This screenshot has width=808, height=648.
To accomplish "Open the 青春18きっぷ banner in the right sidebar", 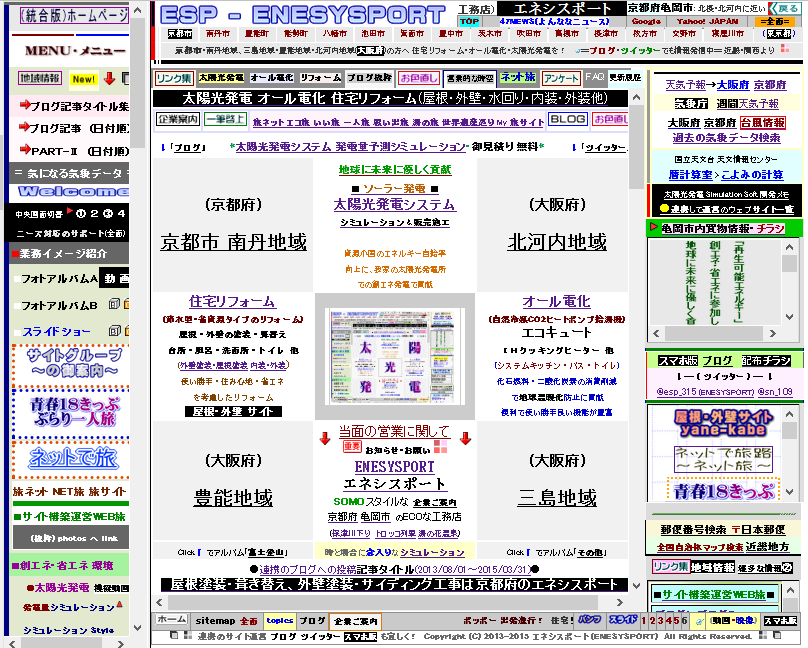I will click(x=723, y=491).
